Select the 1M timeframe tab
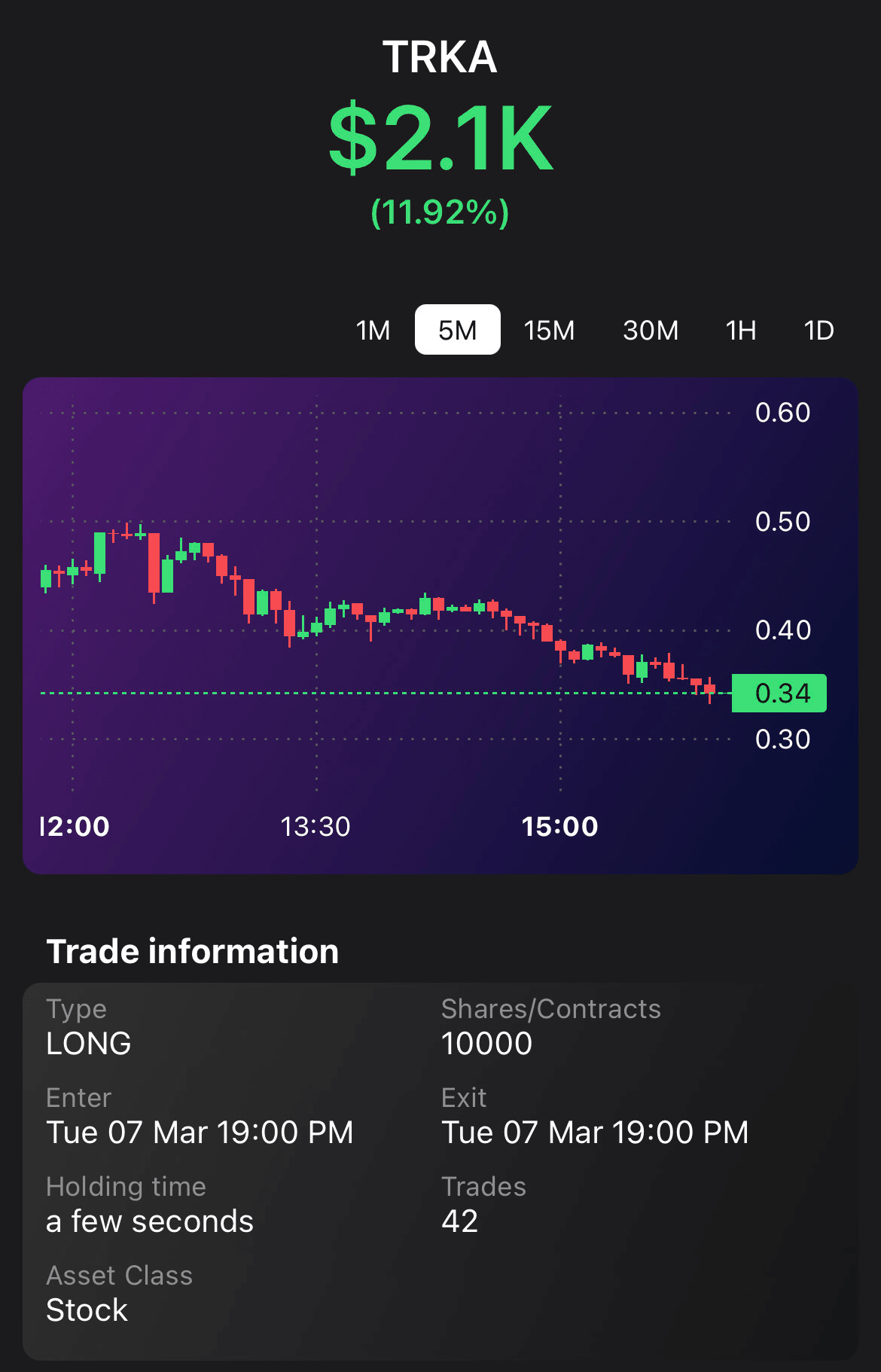This screenshot has height=1372, width=881. point(373,330)
